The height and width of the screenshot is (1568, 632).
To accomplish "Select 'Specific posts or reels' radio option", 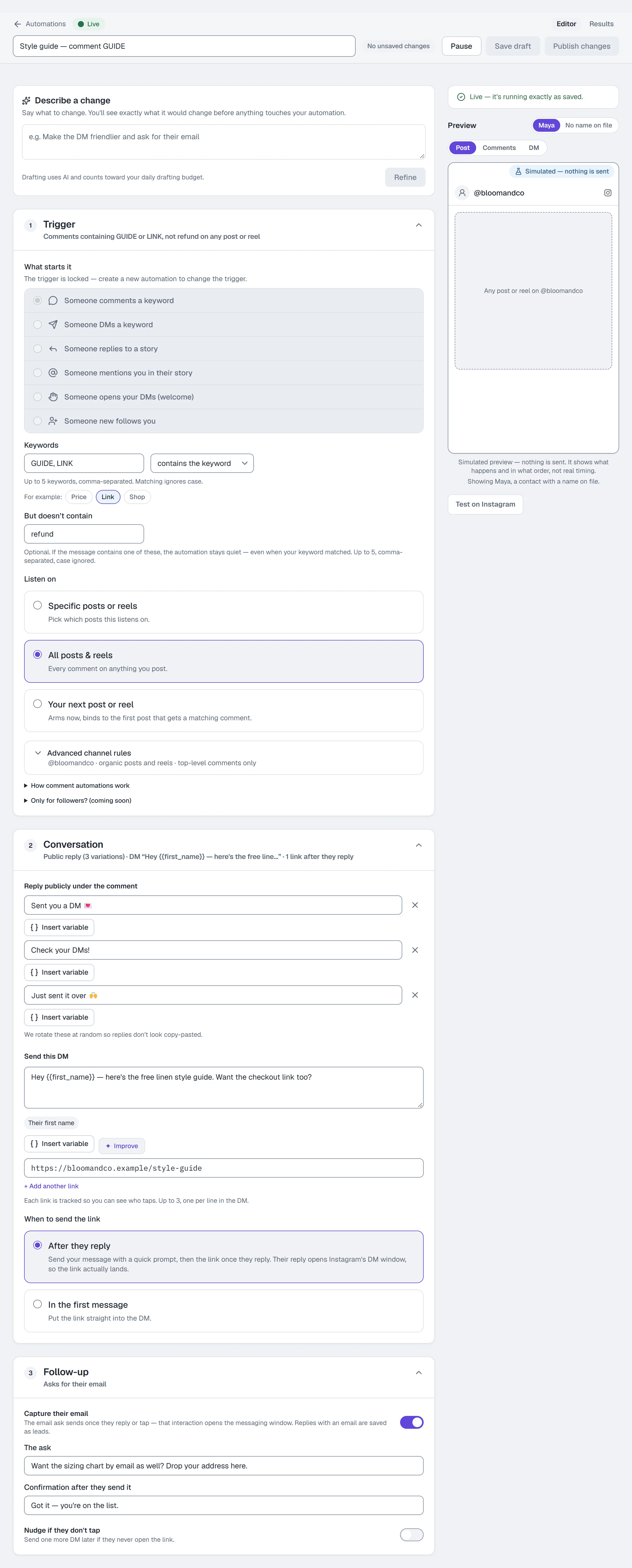I will click(x=38, y=605).
